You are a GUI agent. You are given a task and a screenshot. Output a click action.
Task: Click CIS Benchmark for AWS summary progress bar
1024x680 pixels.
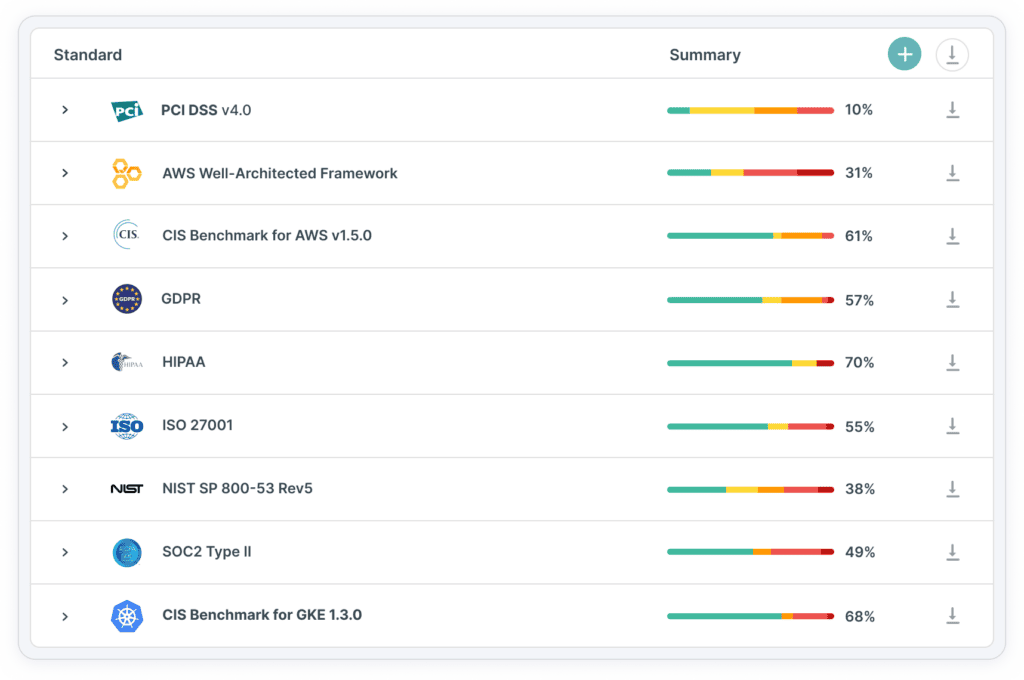[x=750, y=236]
